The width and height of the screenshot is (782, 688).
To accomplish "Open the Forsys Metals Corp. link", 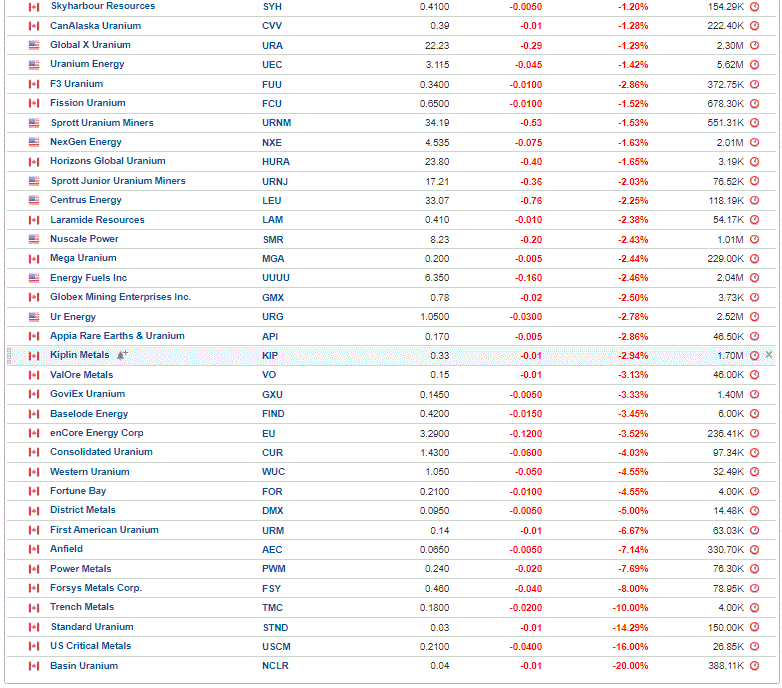I will tap(96, 588).
